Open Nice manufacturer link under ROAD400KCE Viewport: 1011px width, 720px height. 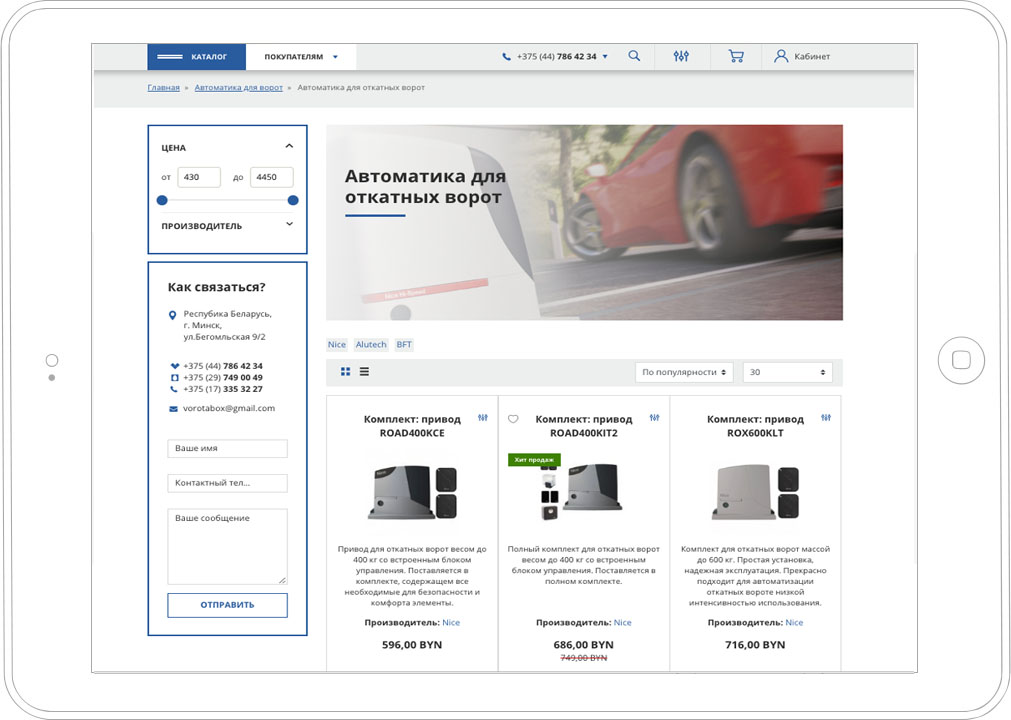tap(451, 623)
